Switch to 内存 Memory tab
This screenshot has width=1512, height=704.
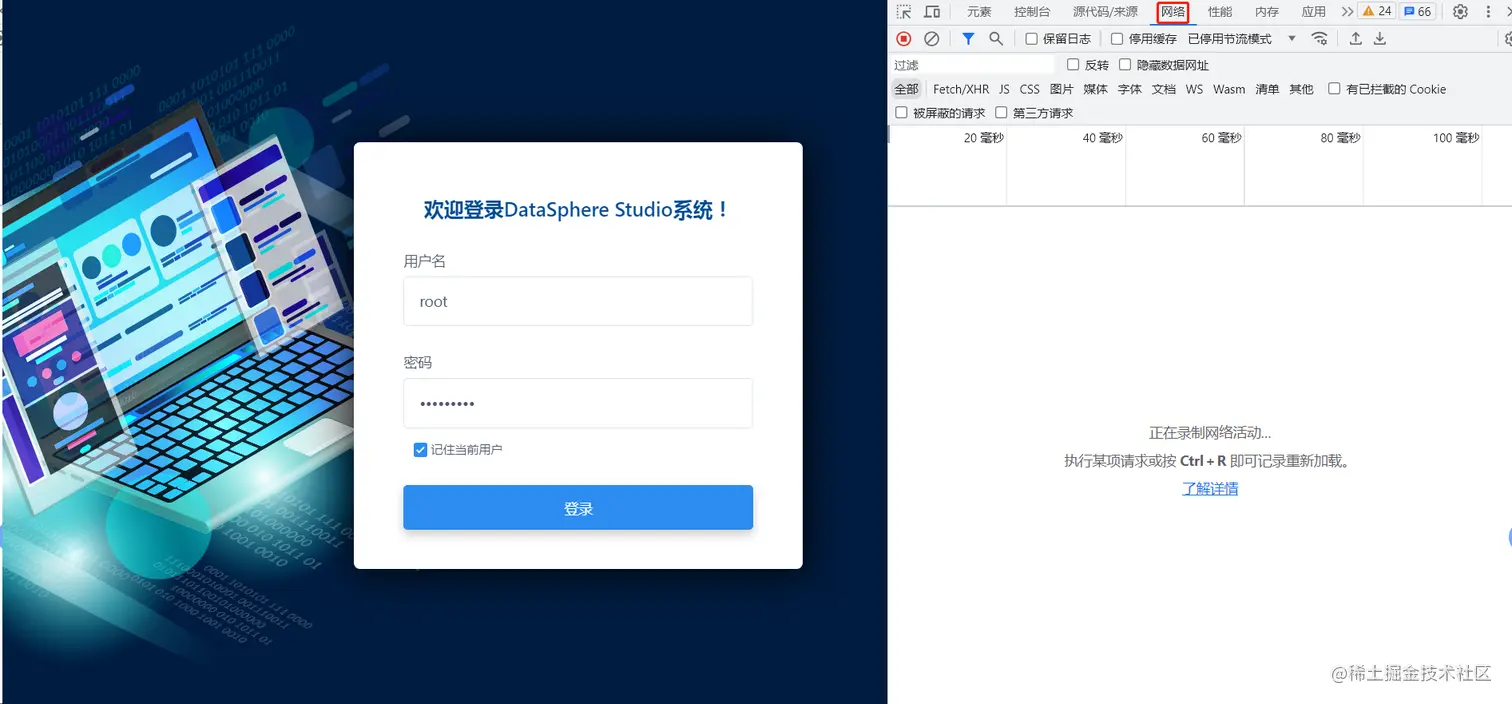point(1267,12)
